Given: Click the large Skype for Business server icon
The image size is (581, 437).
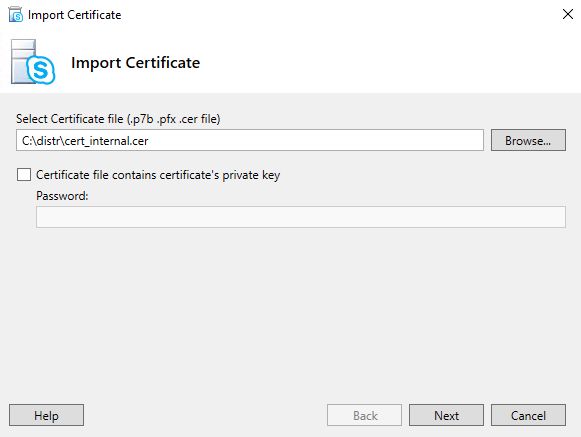Looking at the screenshot, I should pyautogui.click(x=33, y=62).
